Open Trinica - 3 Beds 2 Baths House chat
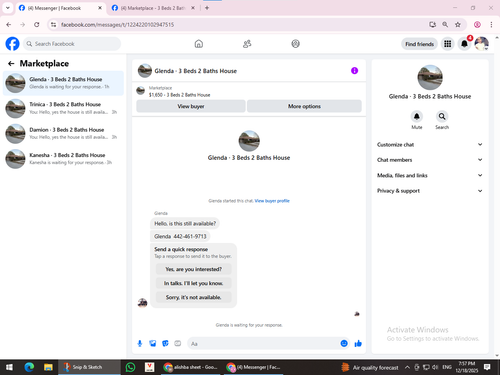The image size is (500, 375). click(x=63, y=108)
